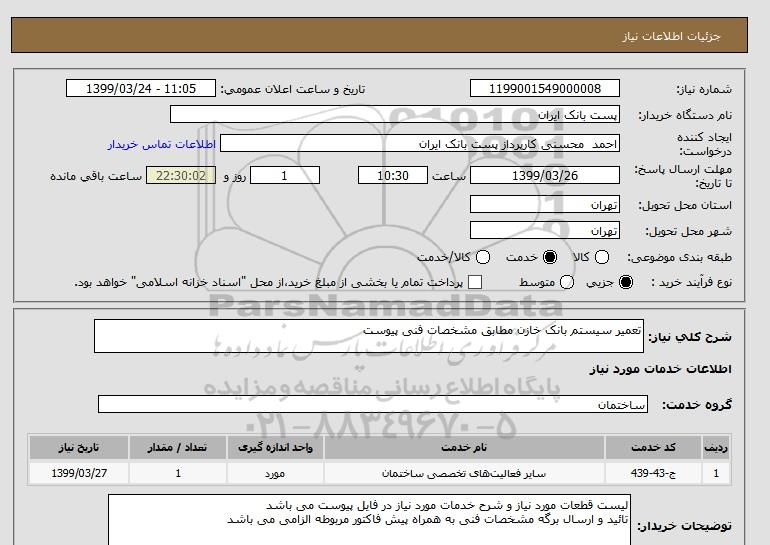Click the requester field احمد محسنی
770x545 pixels.
coord(420,144)
